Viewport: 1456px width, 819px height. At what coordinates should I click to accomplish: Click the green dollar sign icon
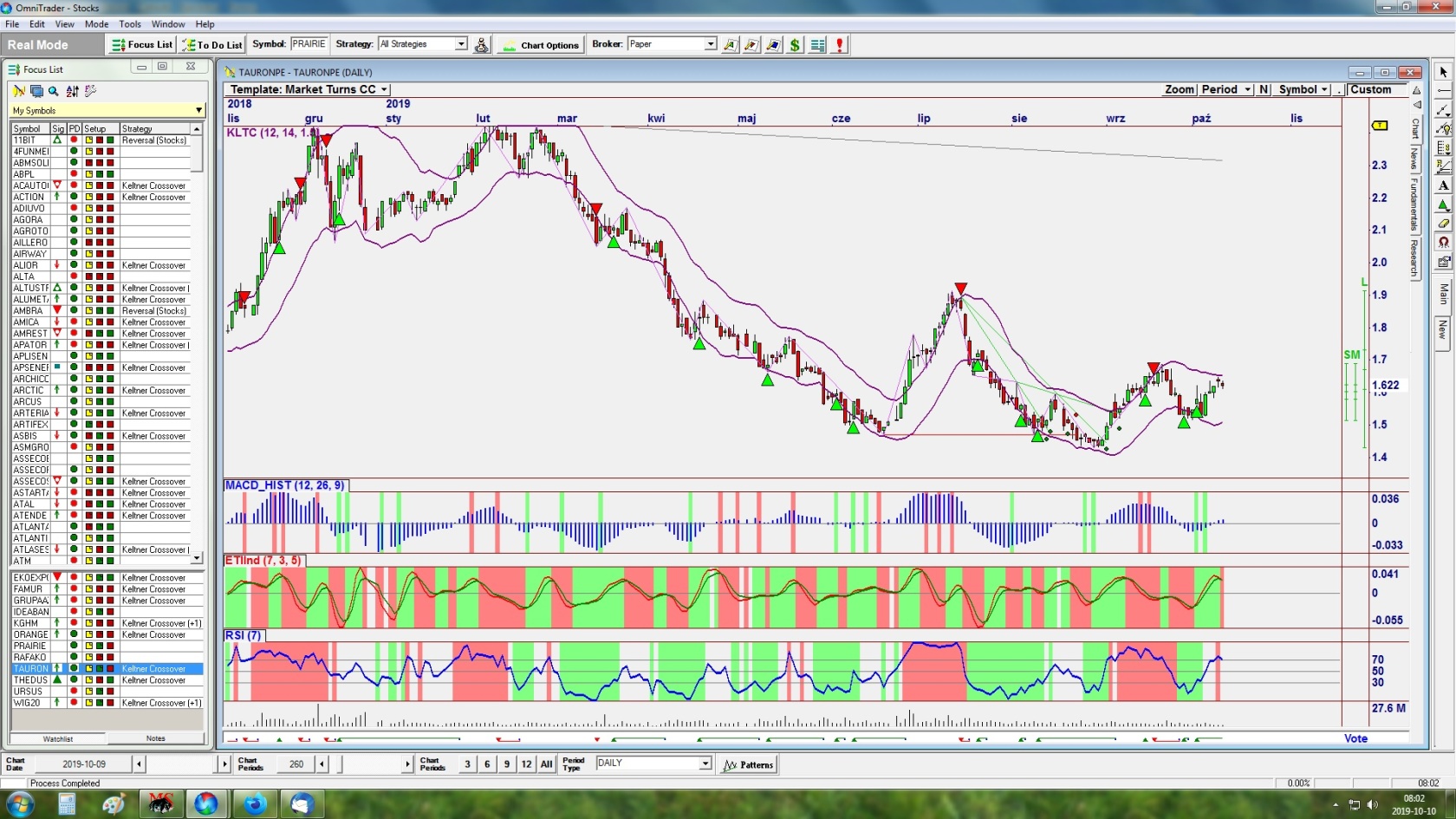795,44
